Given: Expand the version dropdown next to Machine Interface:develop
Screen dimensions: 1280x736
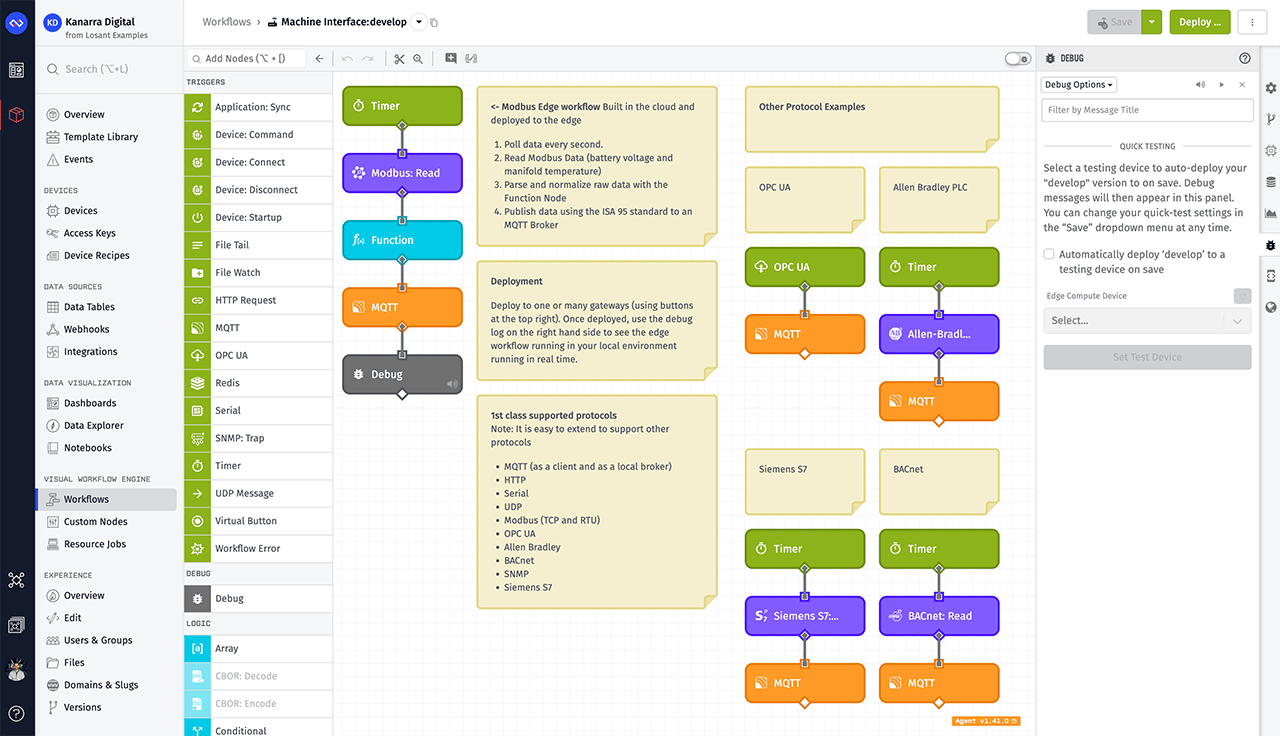Looking at the screenshot, I should point(419,21).
